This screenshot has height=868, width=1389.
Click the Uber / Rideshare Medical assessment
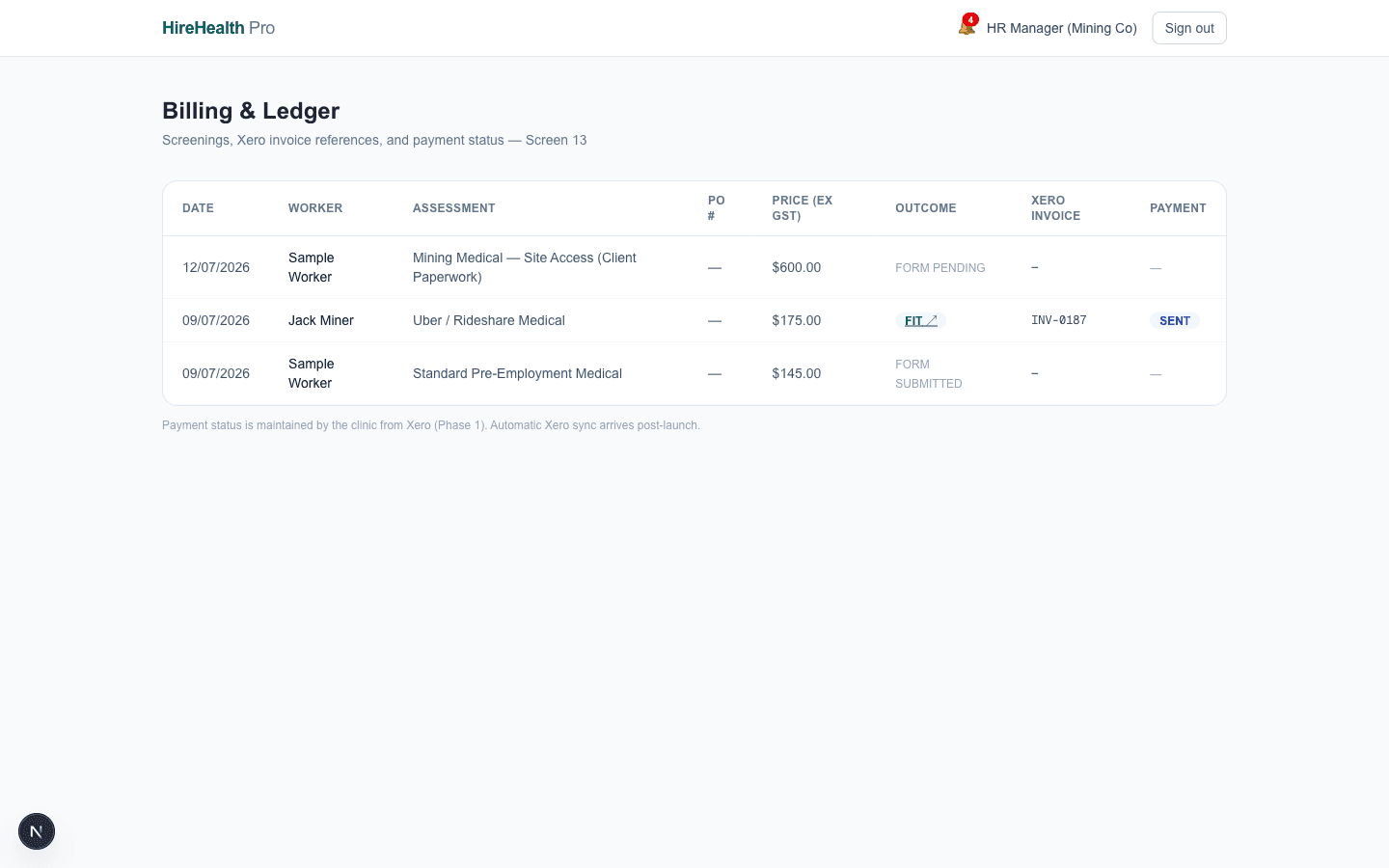[489, 320]
